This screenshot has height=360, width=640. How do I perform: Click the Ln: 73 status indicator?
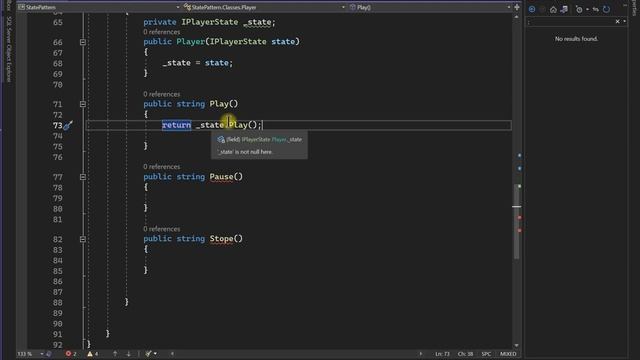click(x=442, y=354)
